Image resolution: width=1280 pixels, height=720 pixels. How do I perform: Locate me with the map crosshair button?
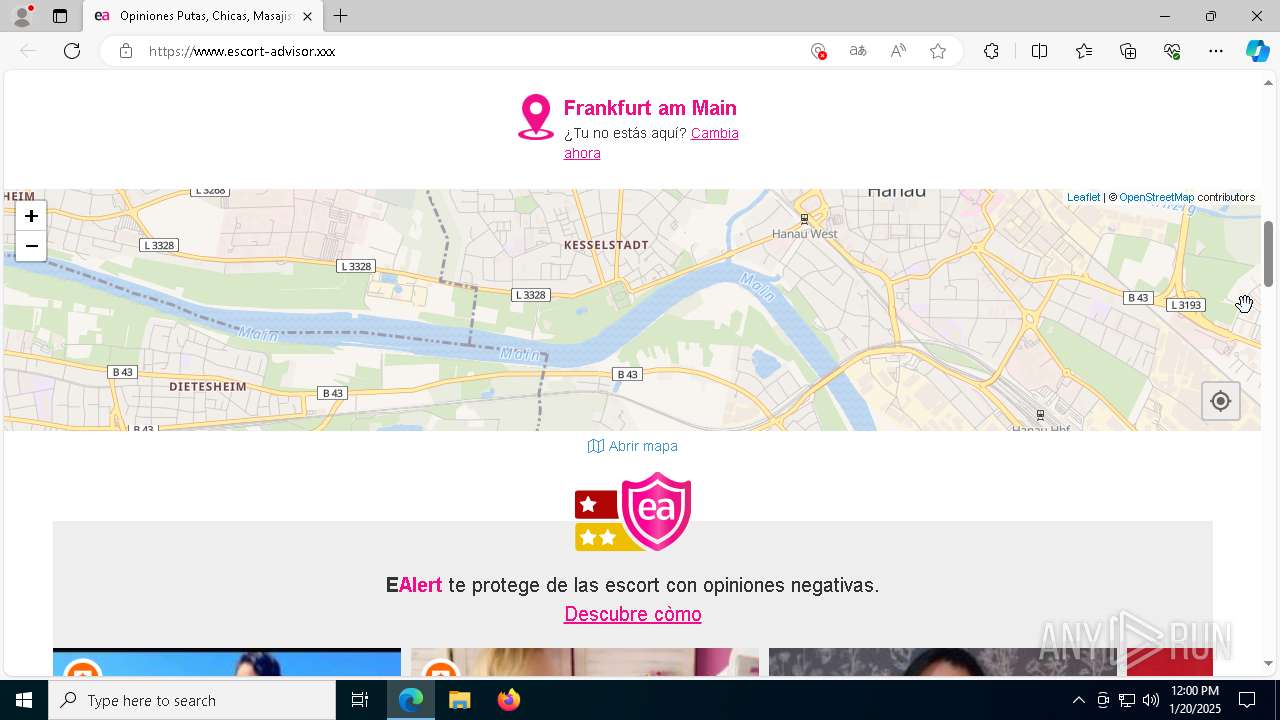(x=1220, y=401)
